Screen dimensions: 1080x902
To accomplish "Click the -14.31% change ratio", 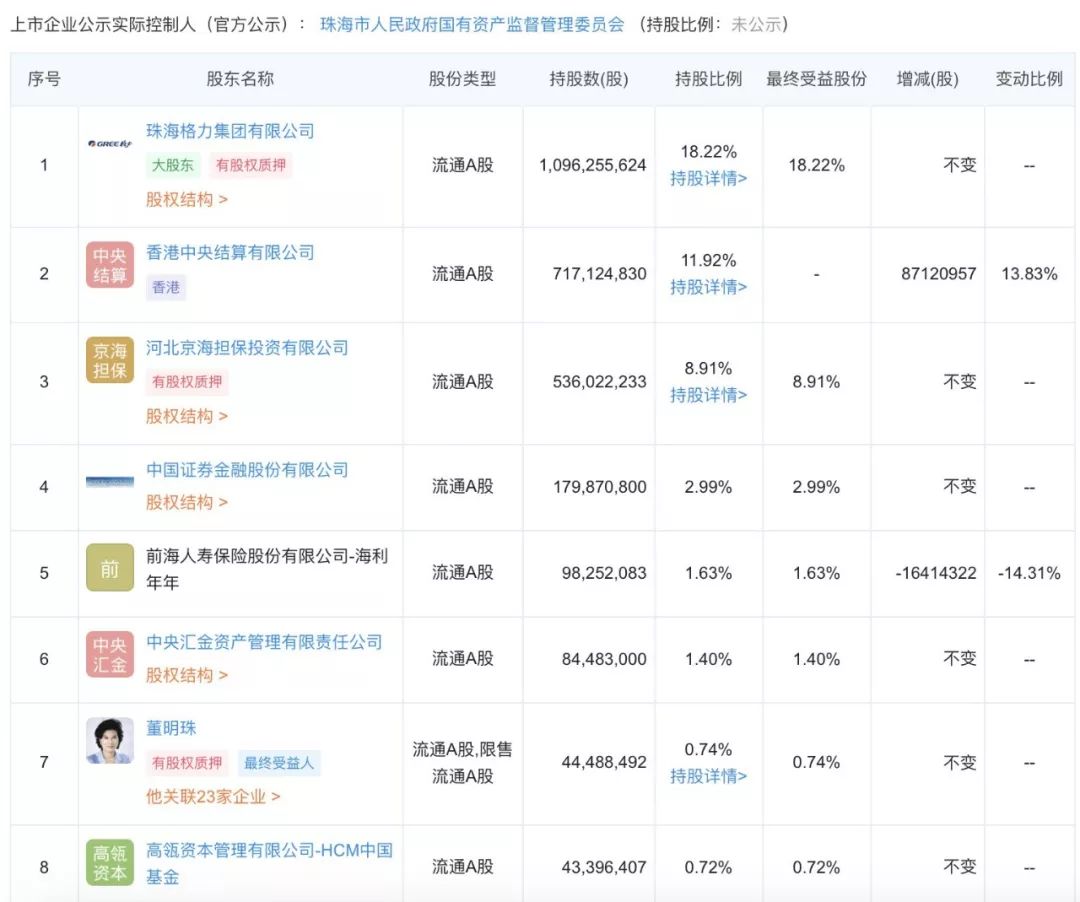I will click(1029, 573).
